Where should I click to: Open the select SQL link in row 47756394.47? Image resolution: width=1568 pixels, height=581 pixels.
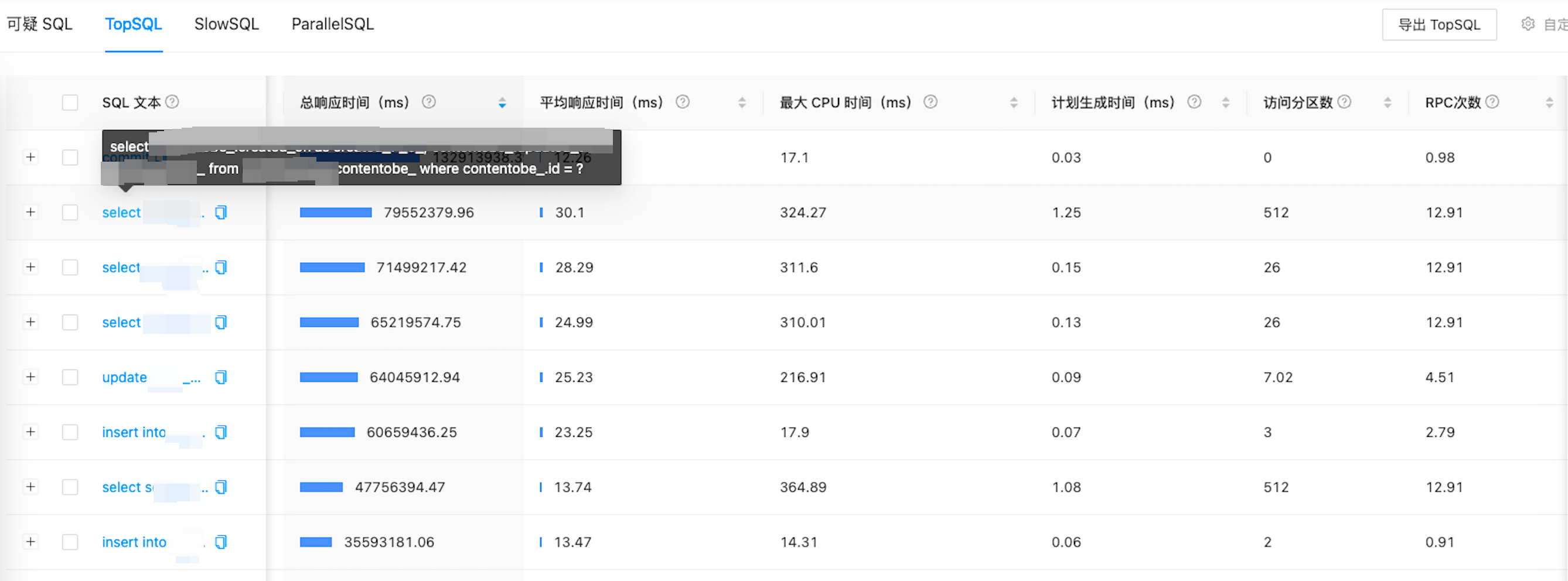point(155,487)
